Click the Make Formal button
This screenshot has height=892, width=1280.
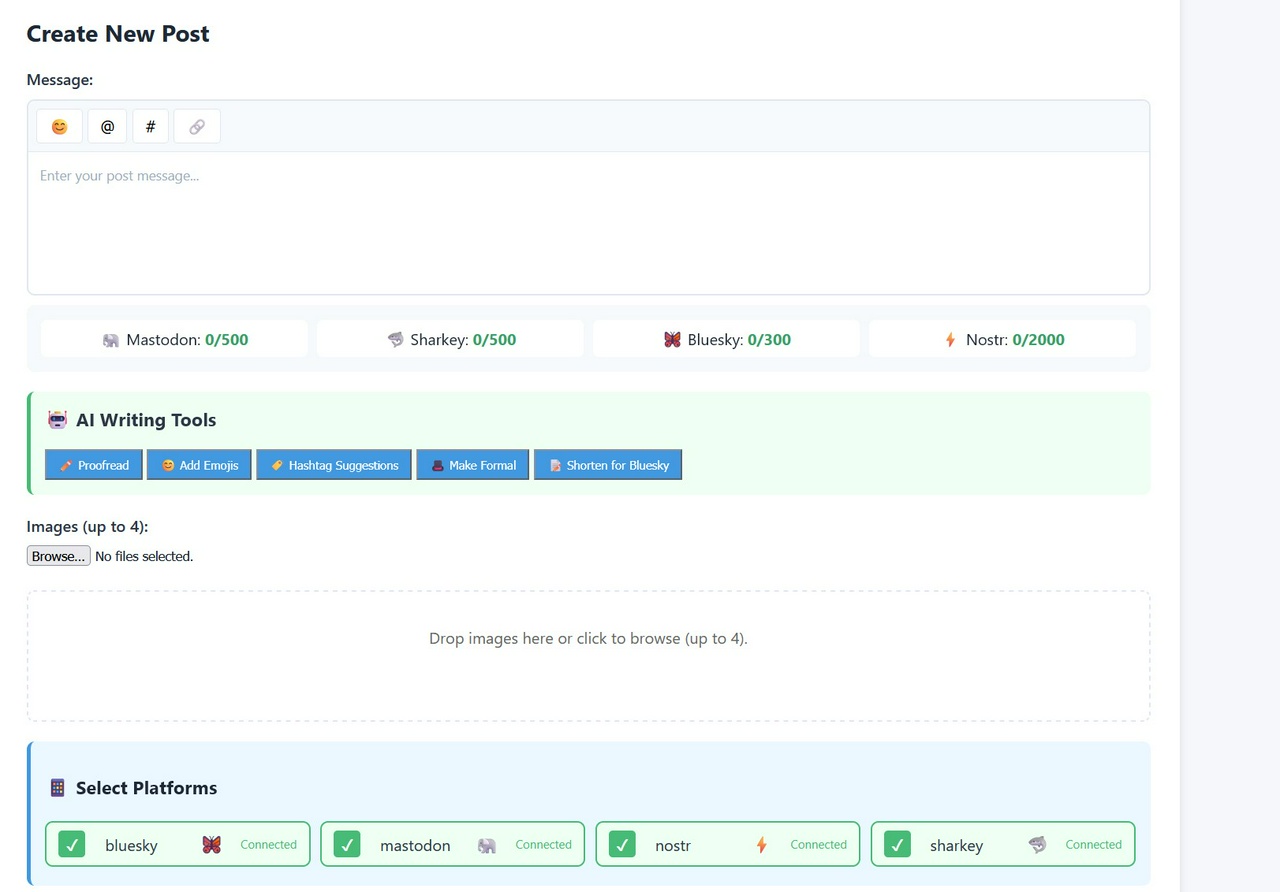[473, 465]
